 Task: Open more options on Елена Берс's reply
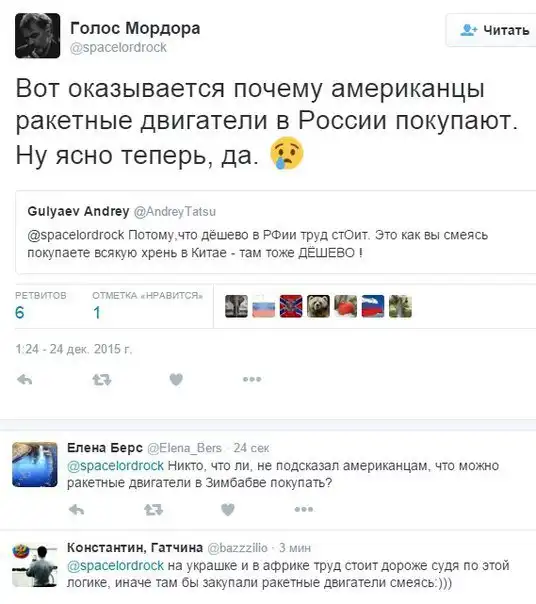(304, 509)
